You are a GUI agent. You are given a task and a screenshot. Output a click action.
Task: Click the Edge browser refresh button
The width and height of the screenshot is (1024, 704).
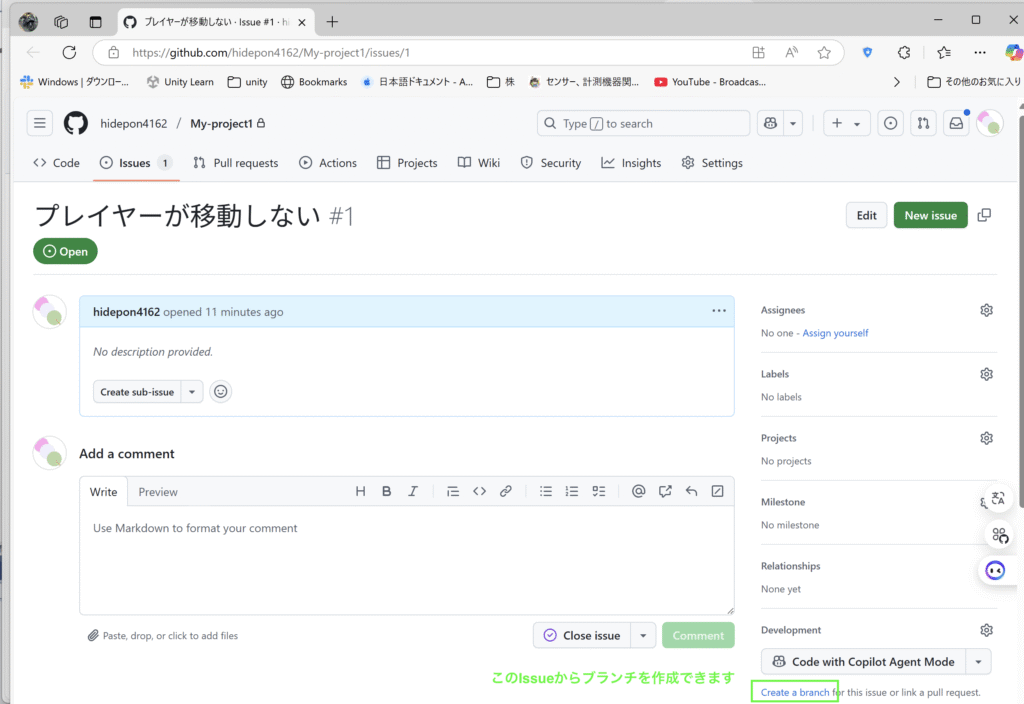69,52
